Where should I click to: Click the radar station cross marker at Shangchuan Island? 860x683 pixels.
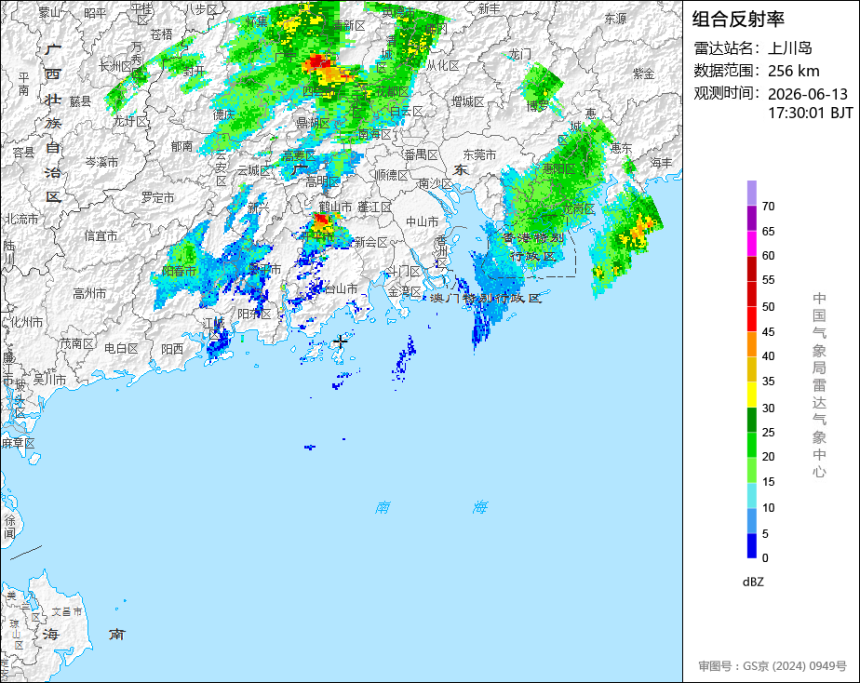coord(341,341)
